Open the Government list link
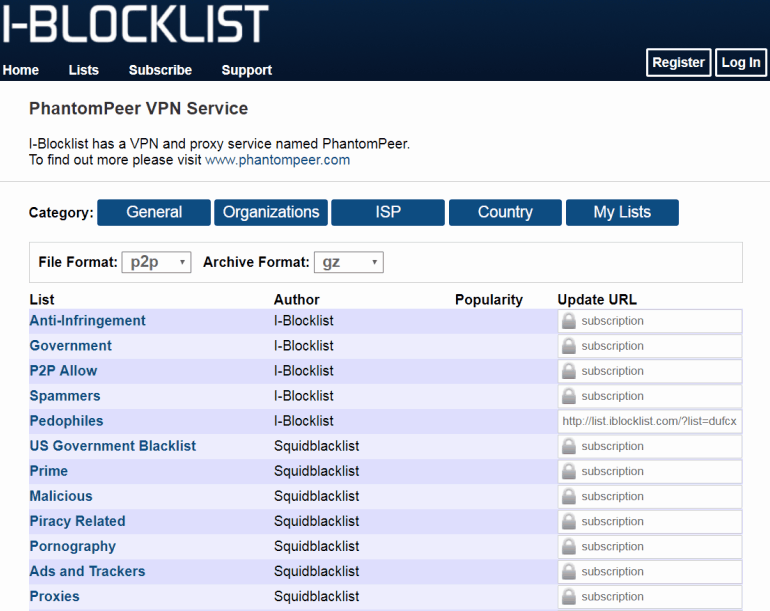770x611 pixels. tap(71, 346)
